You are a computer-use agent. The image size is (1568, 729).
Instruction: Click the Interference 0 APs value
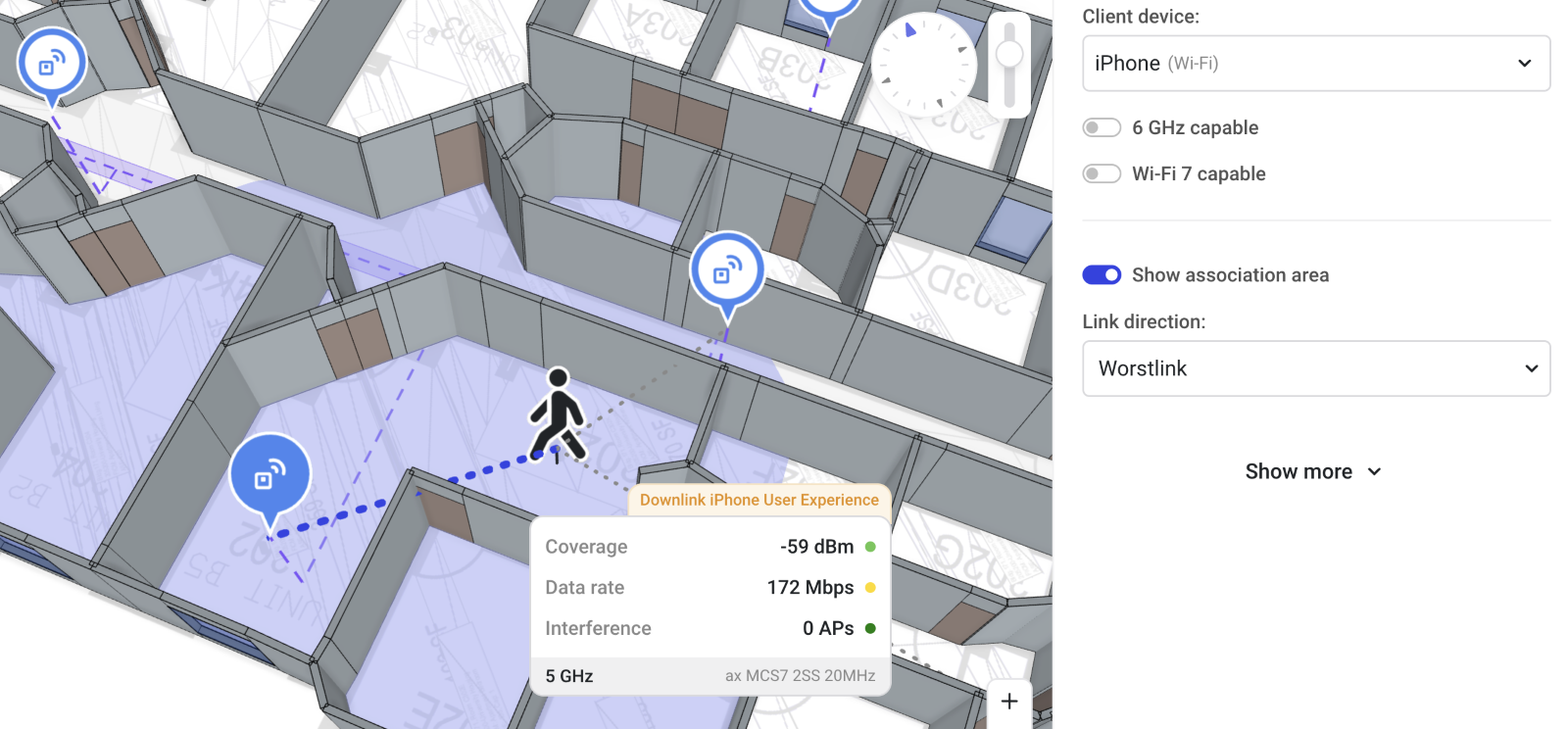point(828,628)
